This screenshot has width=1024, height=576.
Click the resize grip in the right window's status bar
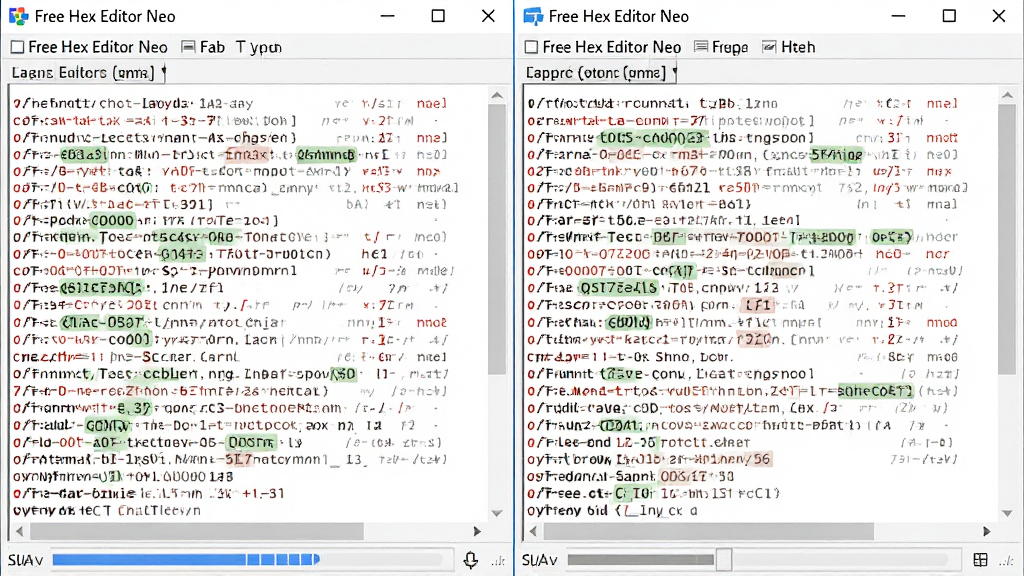click(x=1007, y=560)
